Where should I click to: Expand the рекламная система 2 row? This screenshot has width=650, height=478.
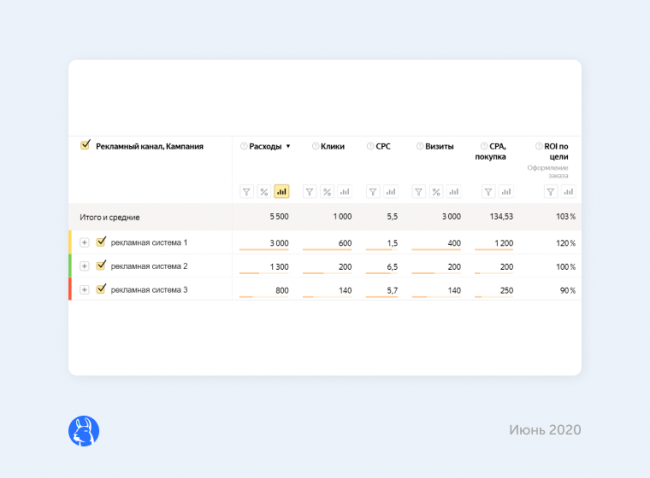84,267
